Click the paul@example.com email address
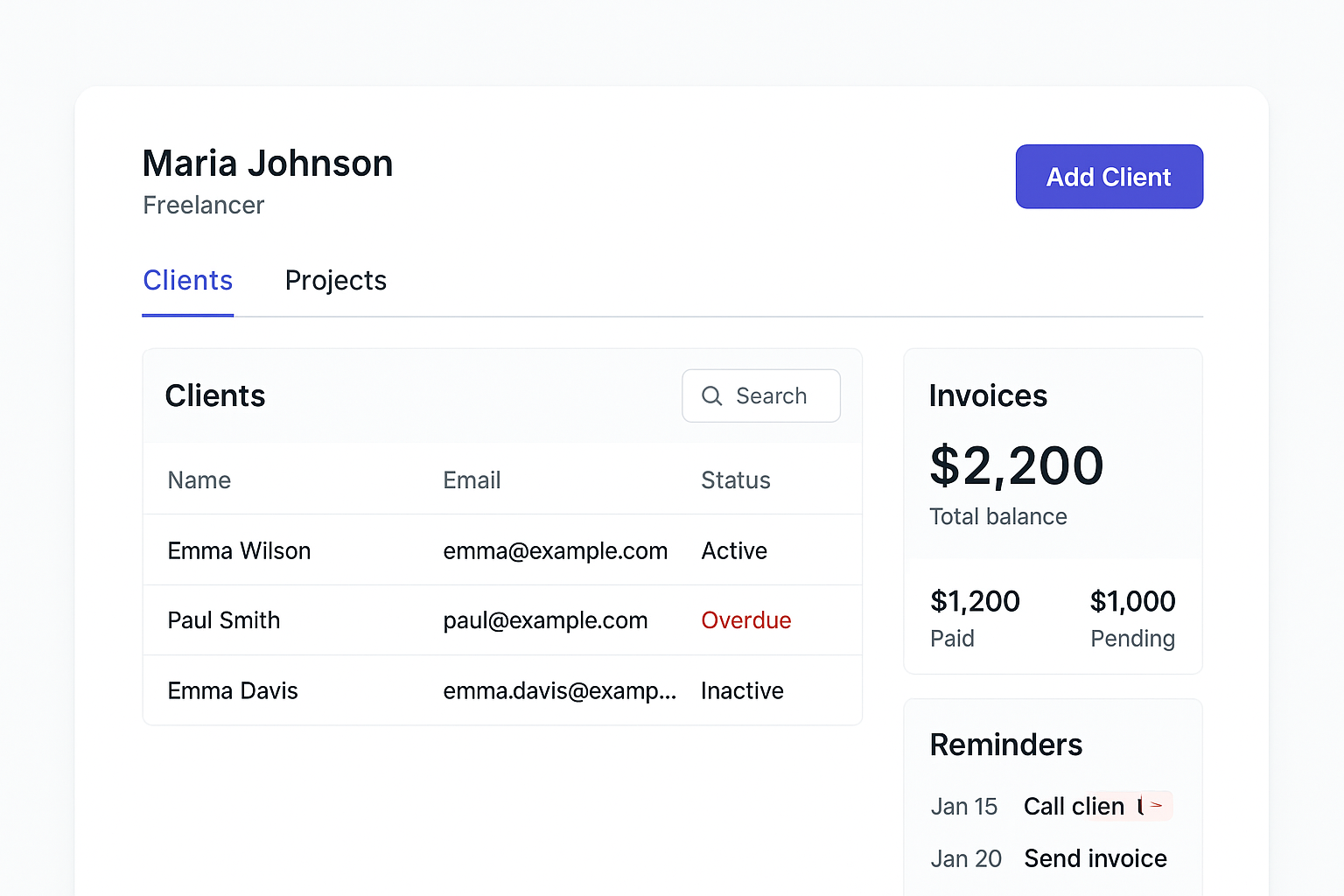The image size is (1344, 896). point(545,620)
